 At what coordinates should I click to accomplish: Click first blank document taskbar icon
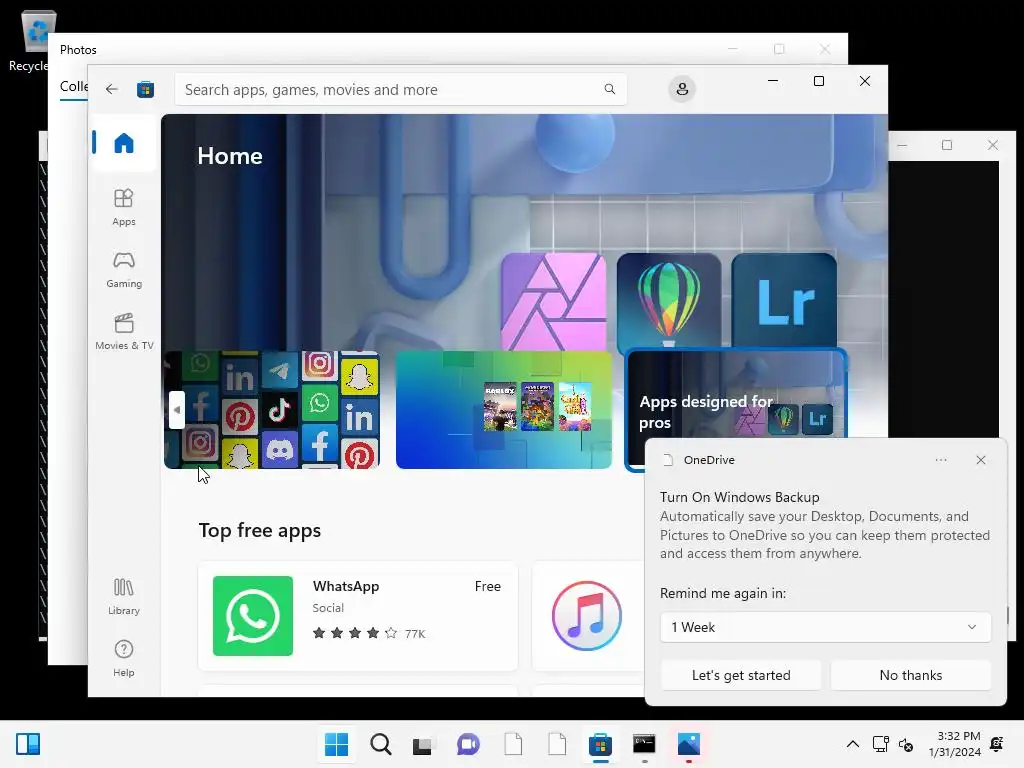pyautogui.click(x=513, y=744)
